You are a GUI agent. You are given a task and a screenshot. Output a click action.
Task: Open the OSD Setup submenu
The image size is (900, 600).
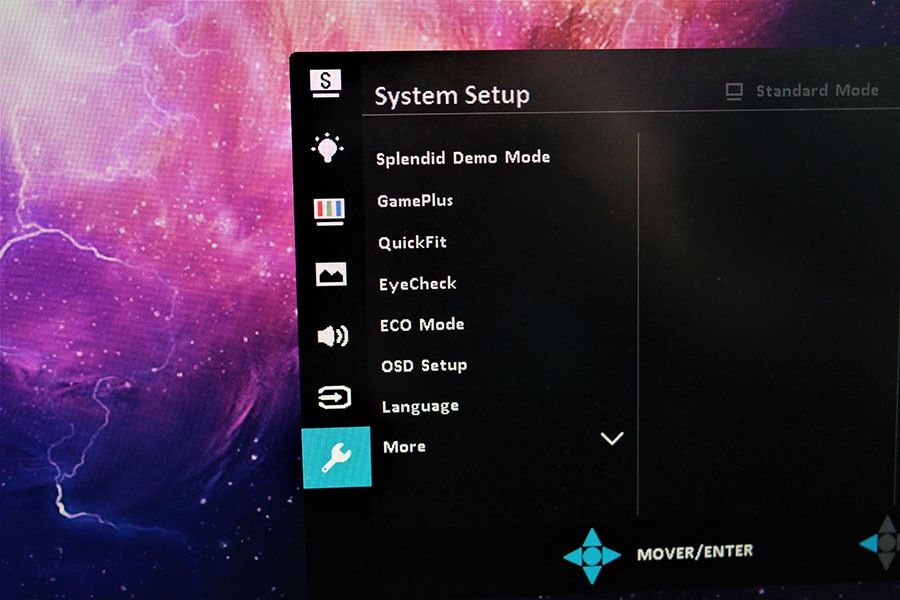click(424, 366)
